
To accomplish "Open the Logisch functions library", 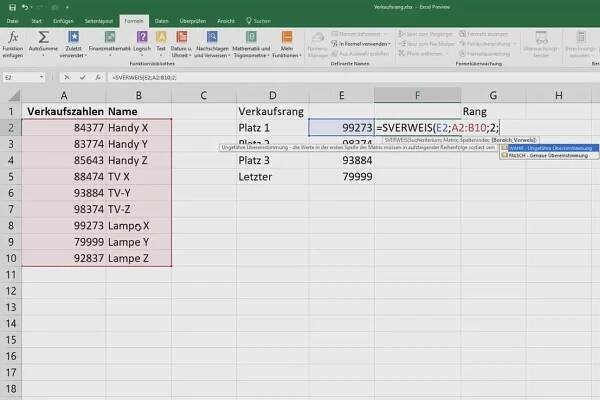I will point(141,41).
